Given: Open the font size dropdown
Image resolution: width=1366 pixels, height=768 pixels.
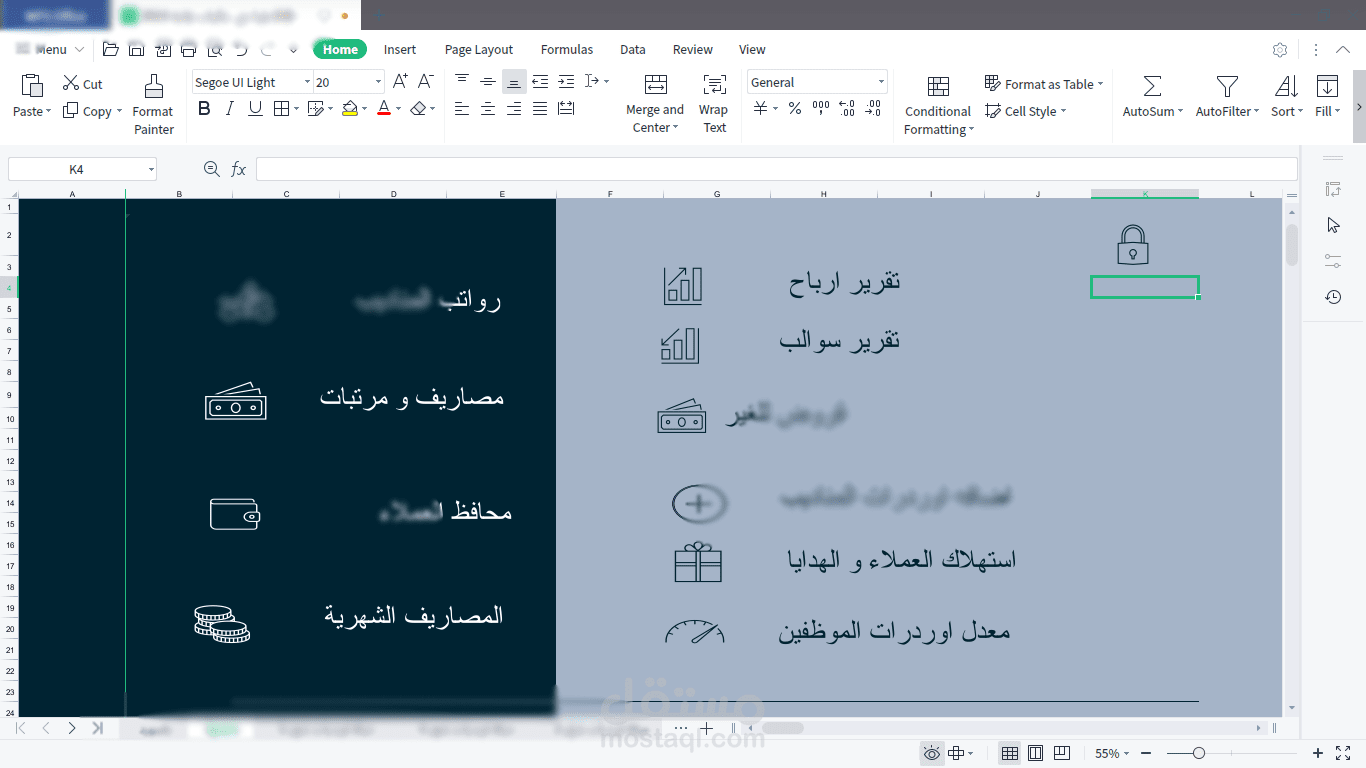Looking at the screenshot, I should pyautogui.click(x=379, y=83).
